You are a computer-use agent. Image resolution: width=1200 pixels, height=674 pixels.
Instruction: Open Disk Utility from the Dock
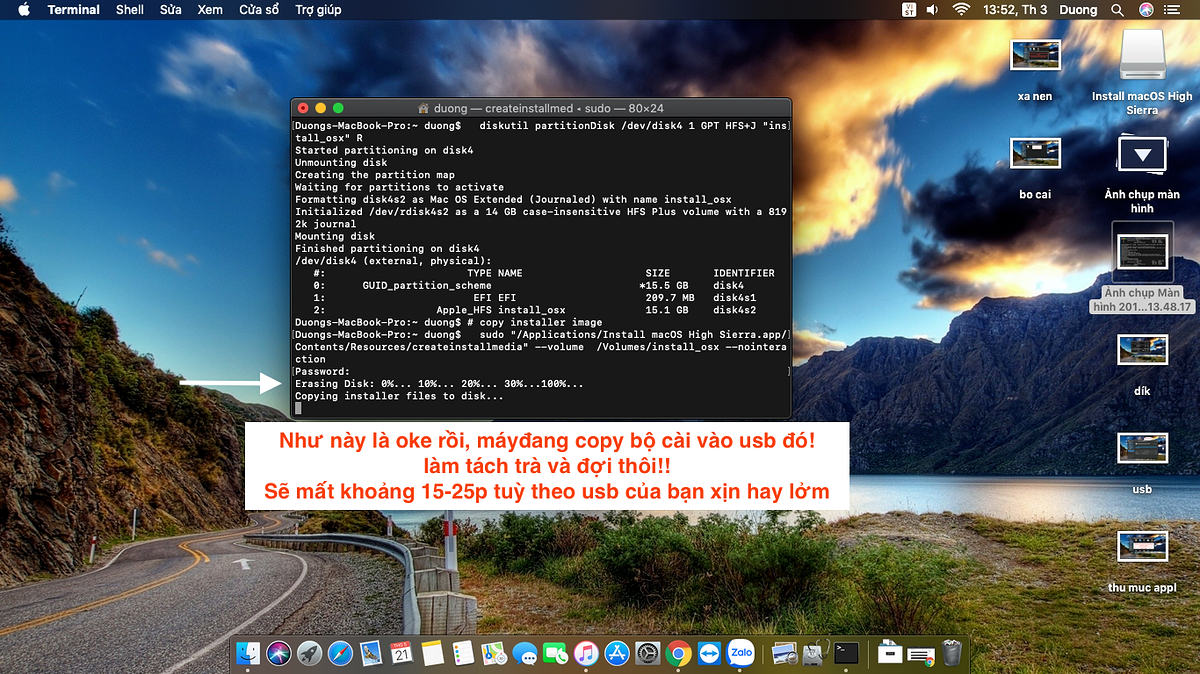(815, 653)
